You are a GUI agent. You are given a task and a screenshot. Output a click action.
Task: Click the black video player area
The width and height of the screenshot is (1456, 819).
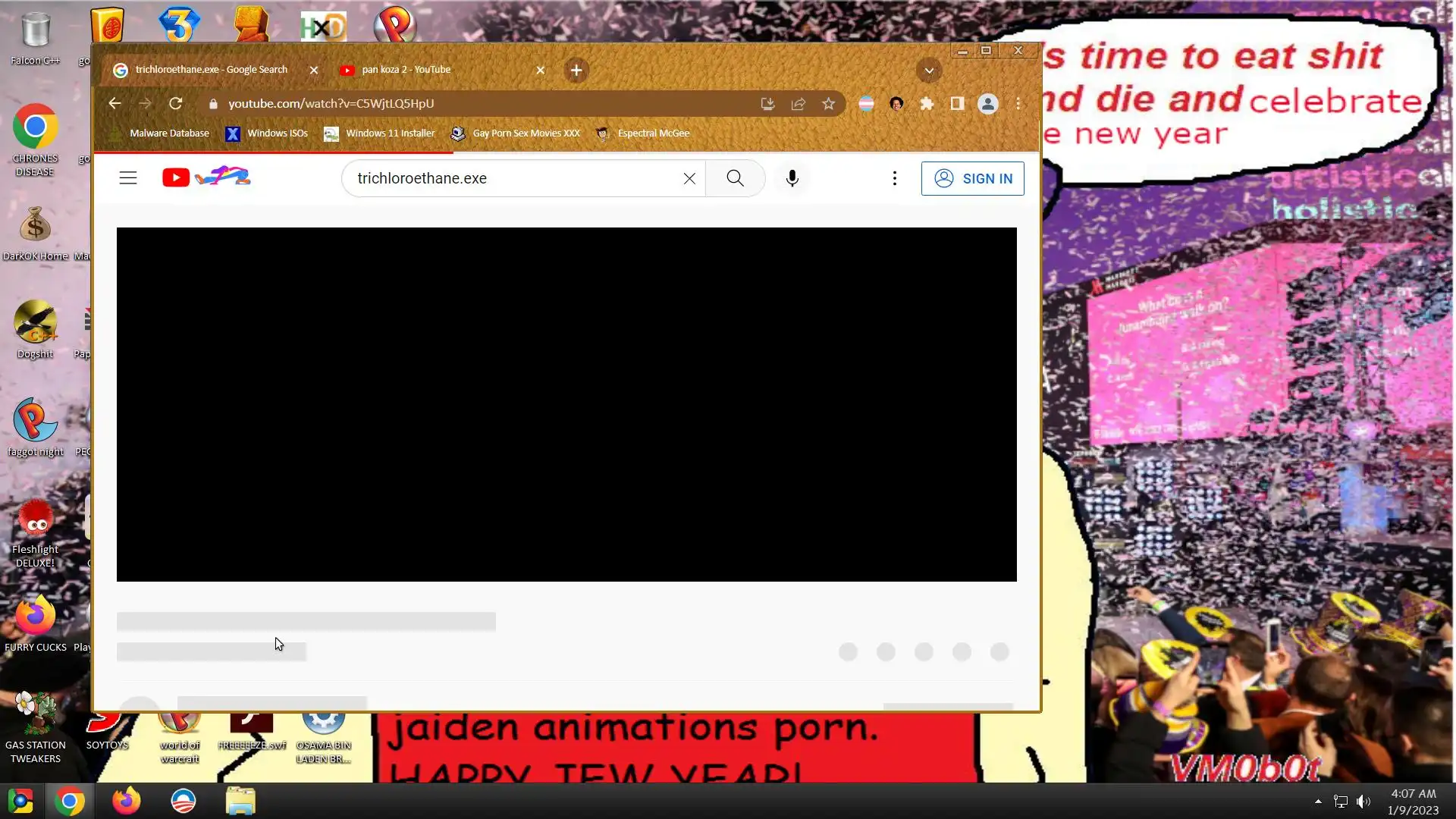point(566,404)
